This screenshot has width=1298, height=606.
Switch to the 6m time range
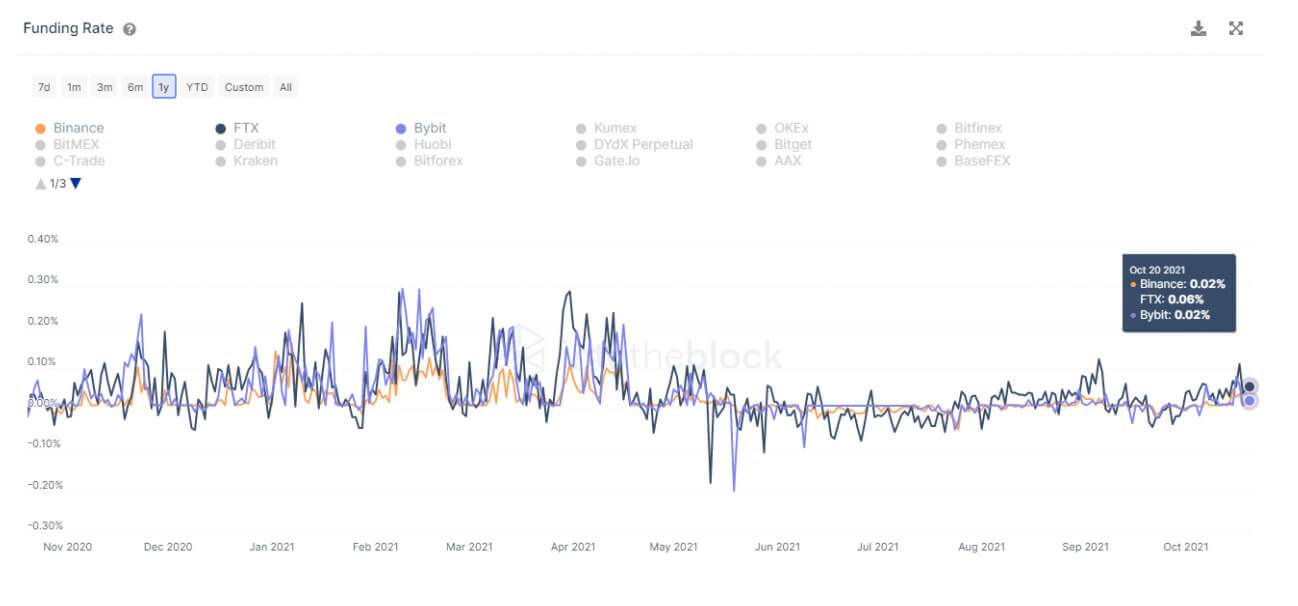click(134, 87)
